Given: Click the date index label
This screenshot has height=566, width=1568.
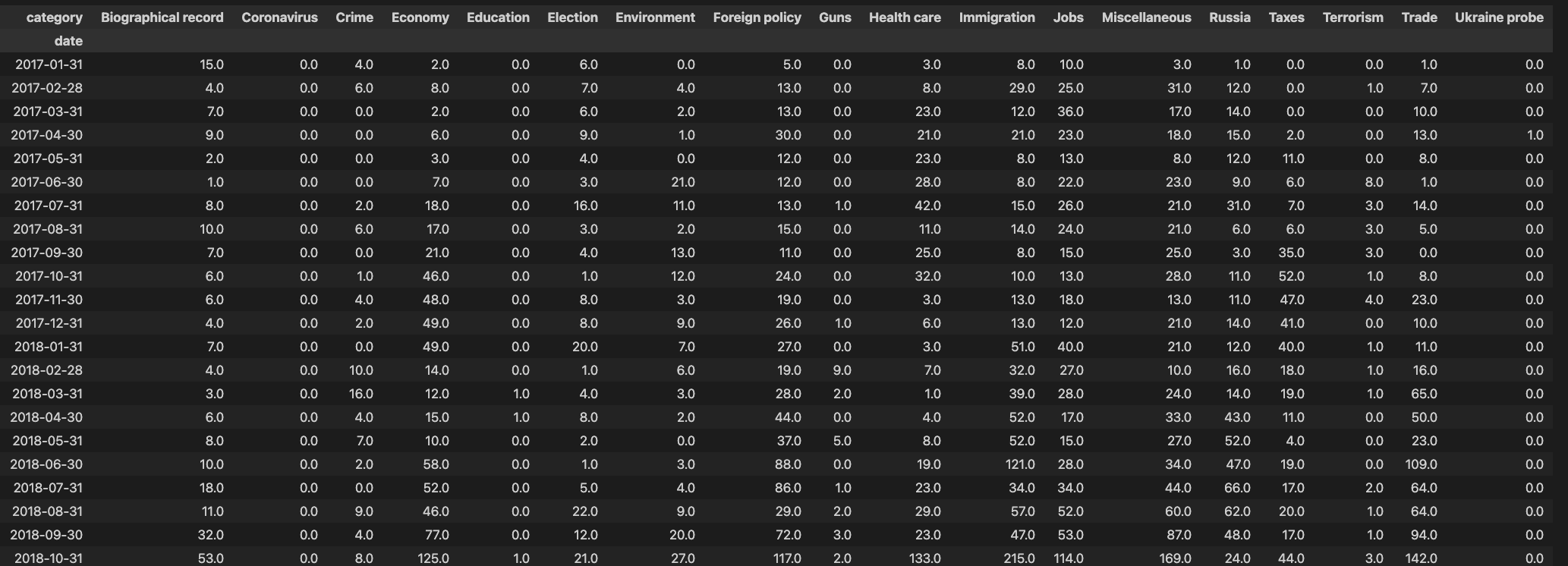Looking at the screenshot, I should pos(68,41).
